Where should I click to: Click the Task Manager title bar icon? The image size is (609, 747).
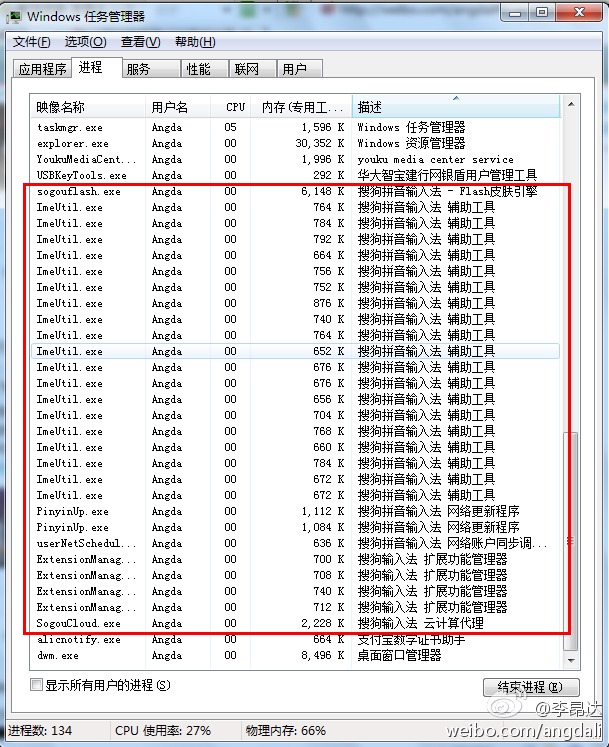pyautogui.click(x=14, y=17)
